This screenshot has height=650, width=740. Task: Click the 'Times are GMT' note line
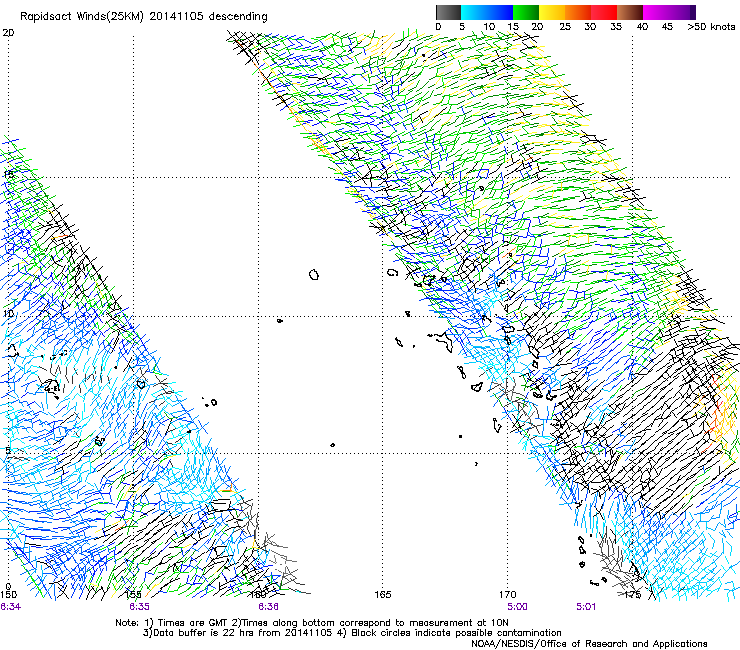coord(312,623)
